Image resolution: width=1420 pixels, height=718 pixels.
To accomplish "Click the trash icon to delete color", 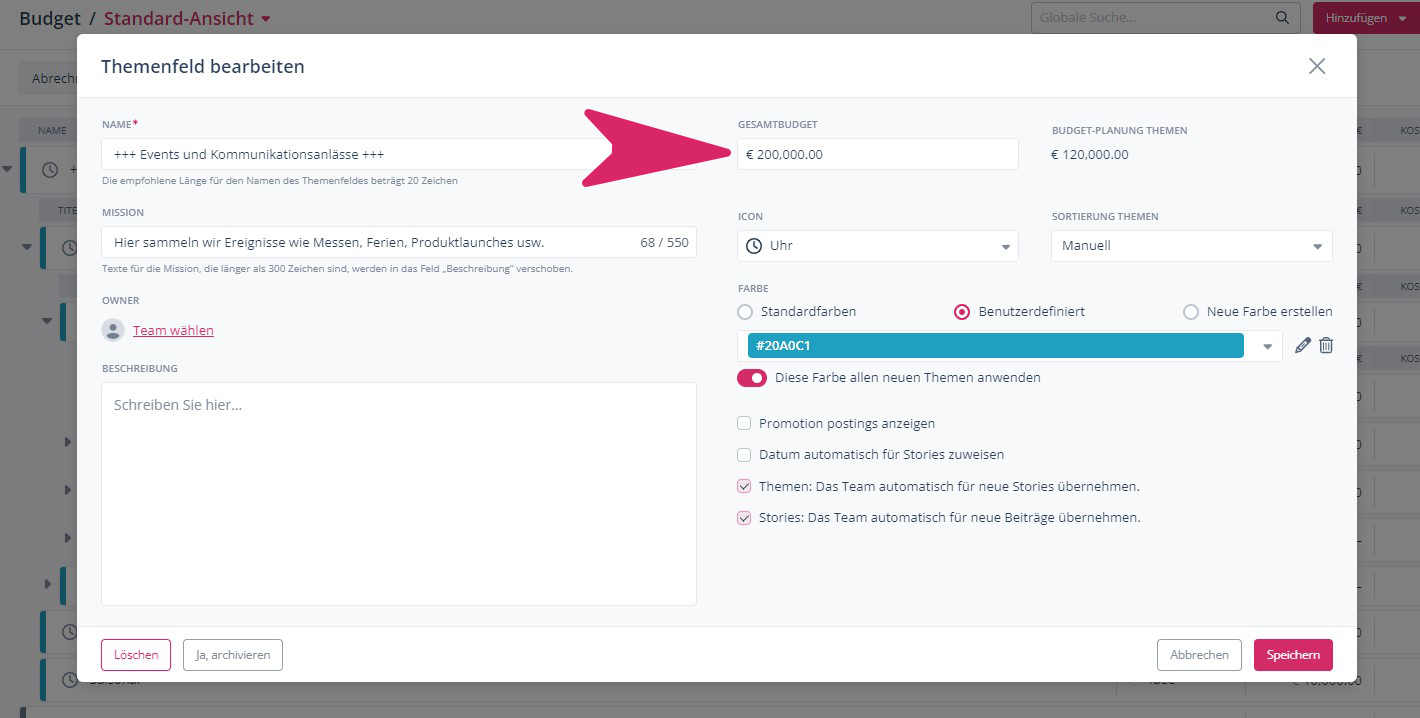I will click(x=1326, y=345).
